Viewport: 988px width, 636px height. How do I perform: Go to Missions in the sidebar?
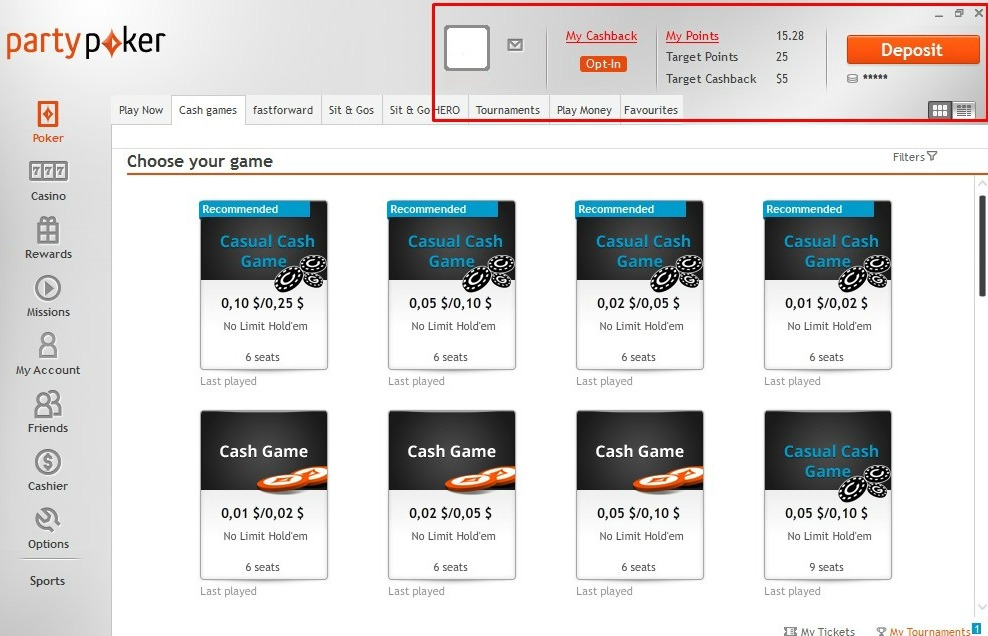tap(48, 296)
